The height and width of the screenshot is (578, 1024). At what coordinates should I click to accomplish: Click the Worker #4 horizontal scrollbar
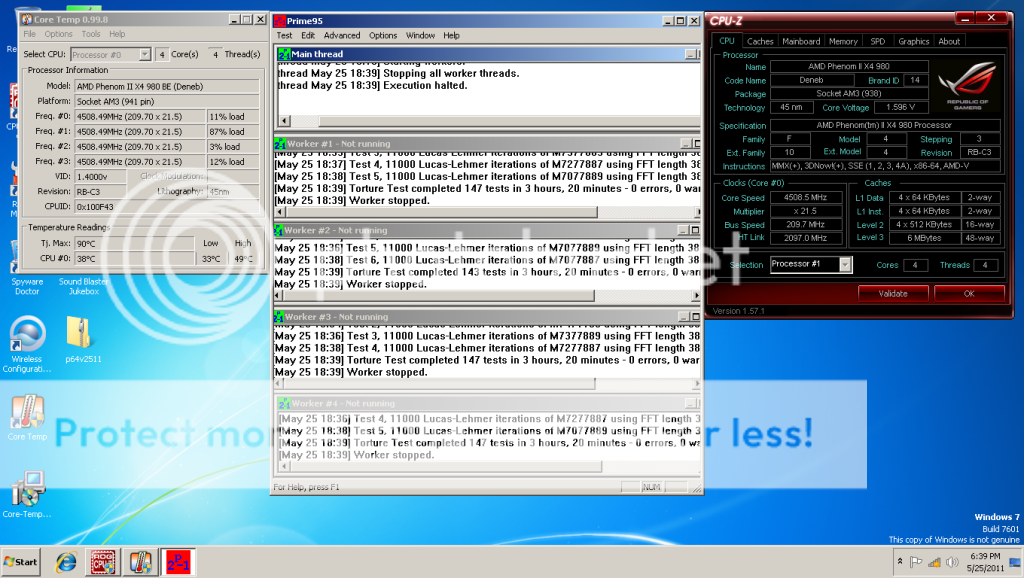click(489, 466)
